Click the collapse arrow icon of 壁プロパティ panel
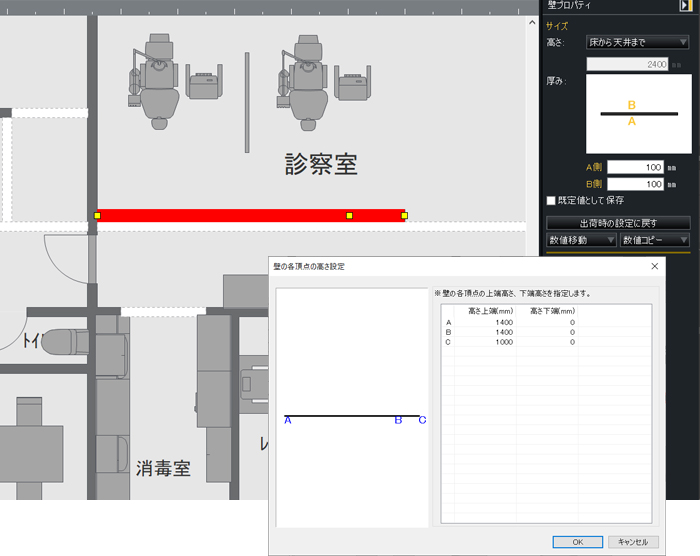The image size is (700, 556). [x=687, y=6]
